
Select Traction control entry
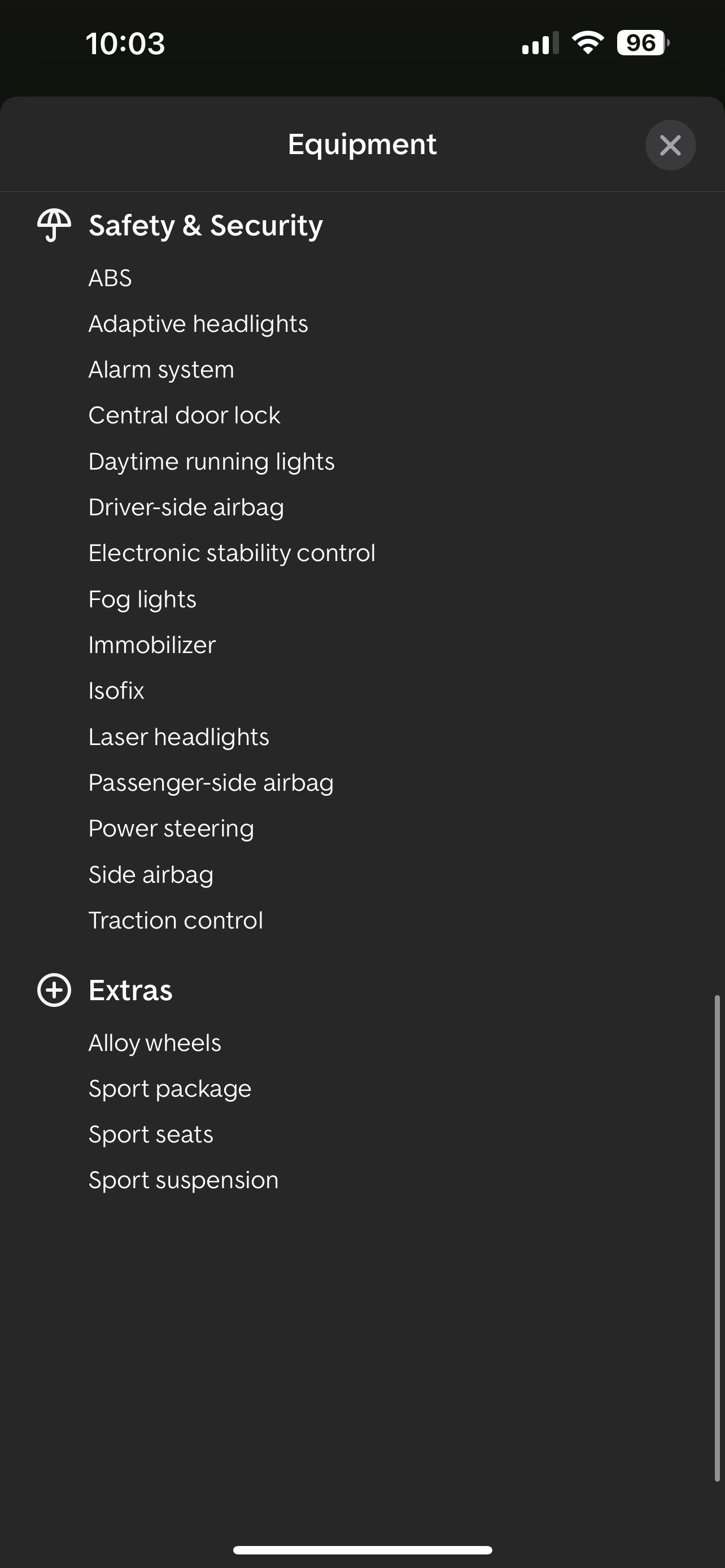coord(175,921)
